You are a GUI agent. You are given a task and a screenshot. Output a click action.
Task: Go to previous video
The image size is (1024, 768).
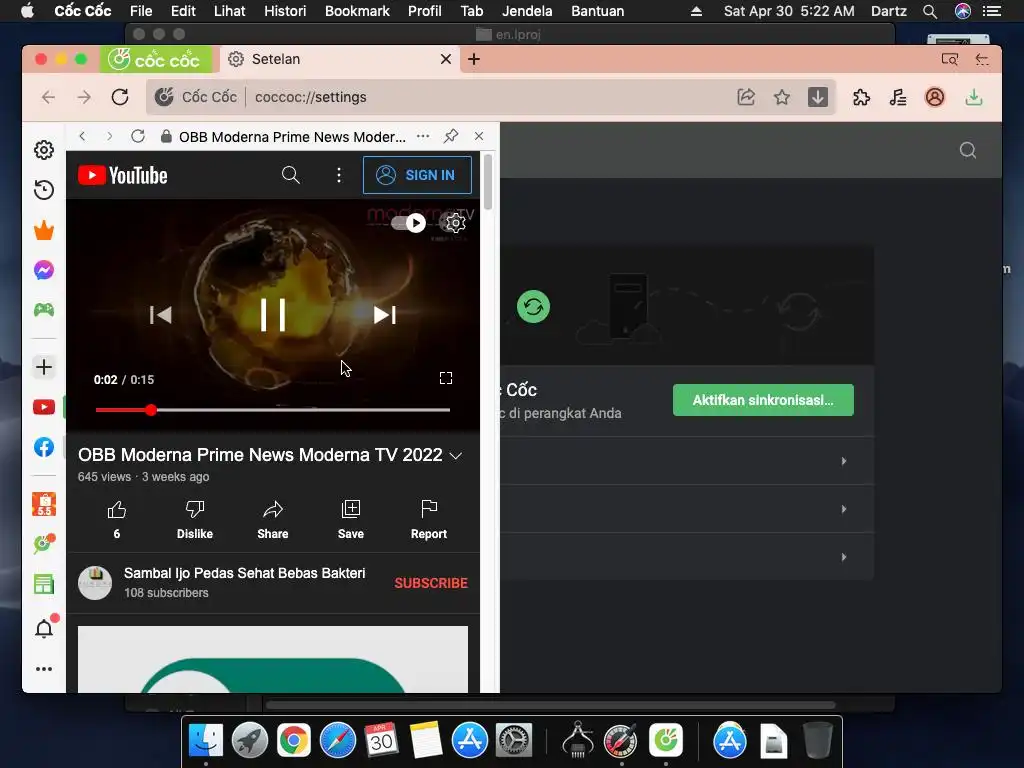[161, 315]
